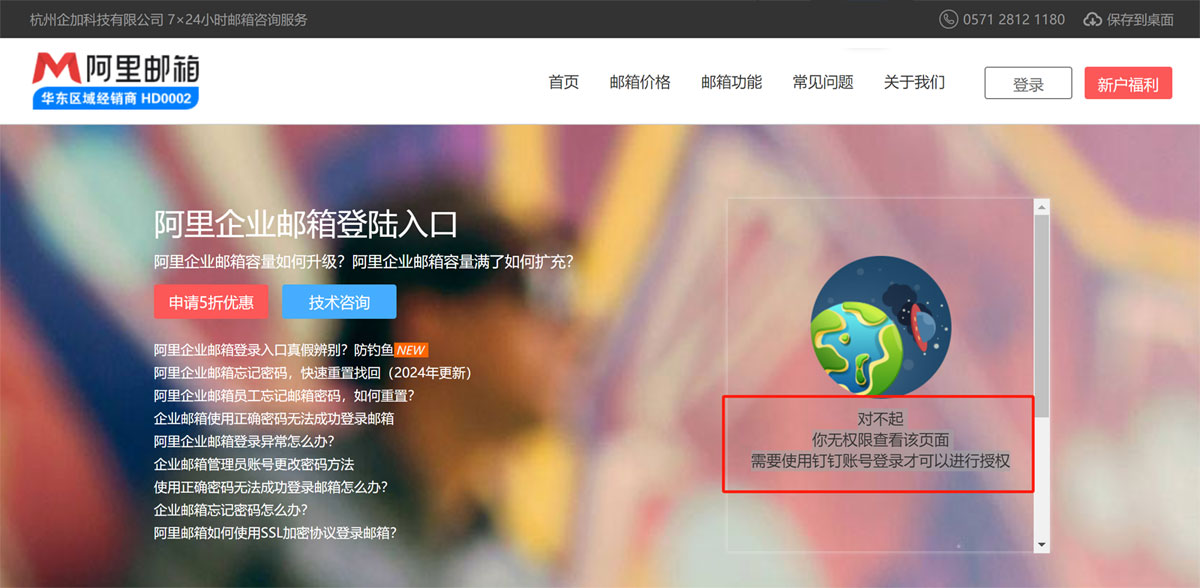Click the blue 技术咨询 button
This screenshot has height=588, width=1200.
point(339,302)
